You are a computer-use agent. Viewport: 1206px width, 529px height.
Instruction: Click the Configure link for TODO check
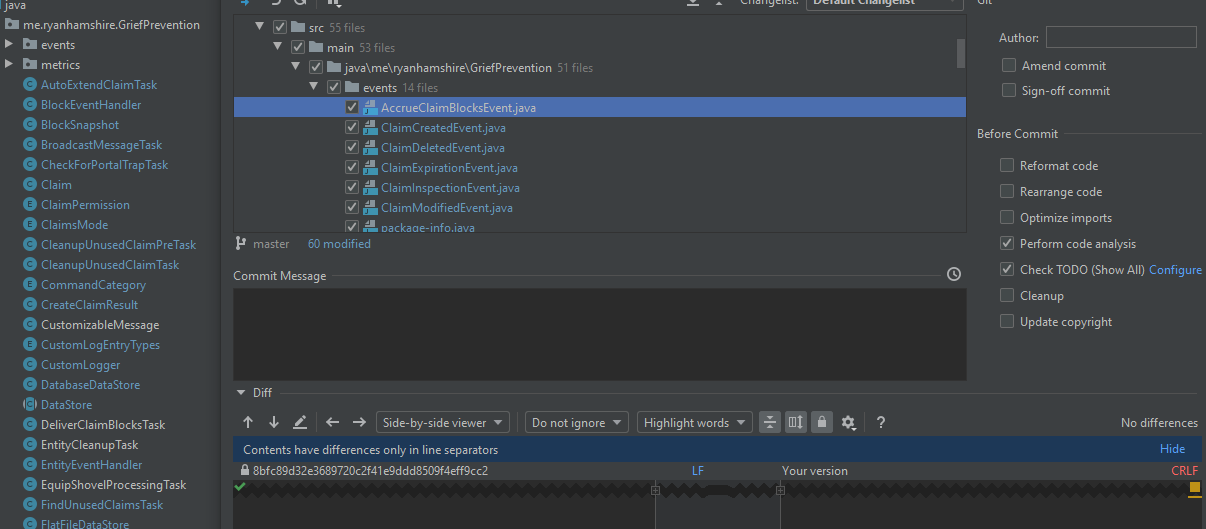(1175, 270)
